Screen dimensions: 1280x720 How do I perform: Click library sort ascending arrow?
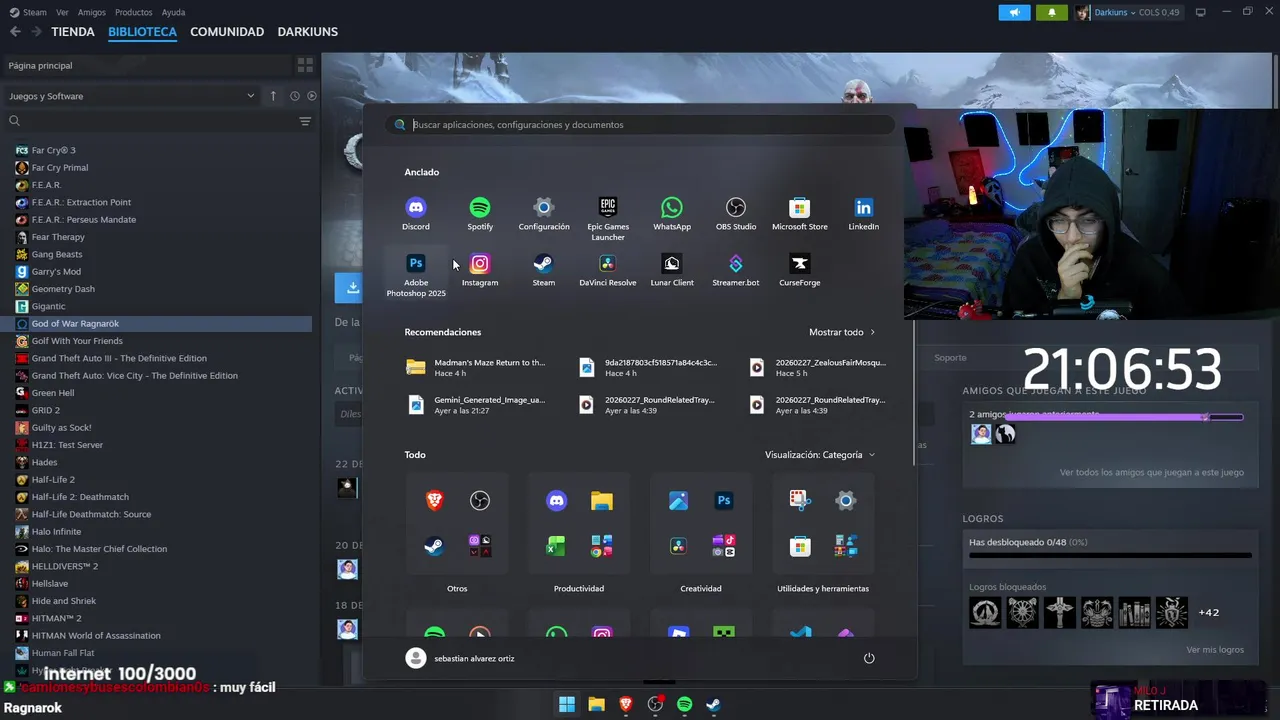click(273, 96)
